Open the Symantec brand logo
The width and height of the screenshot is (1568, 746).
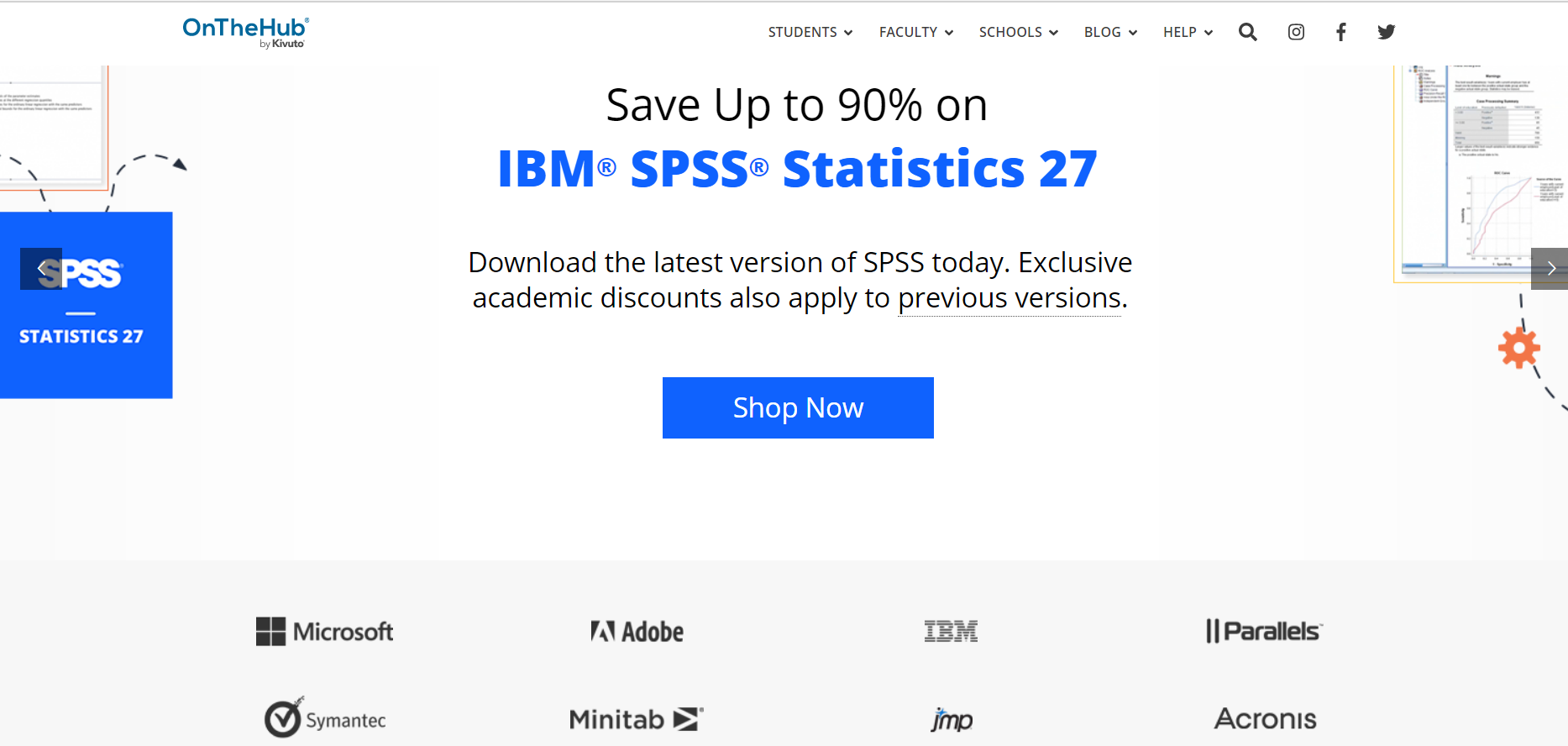(x=325, y=717)
